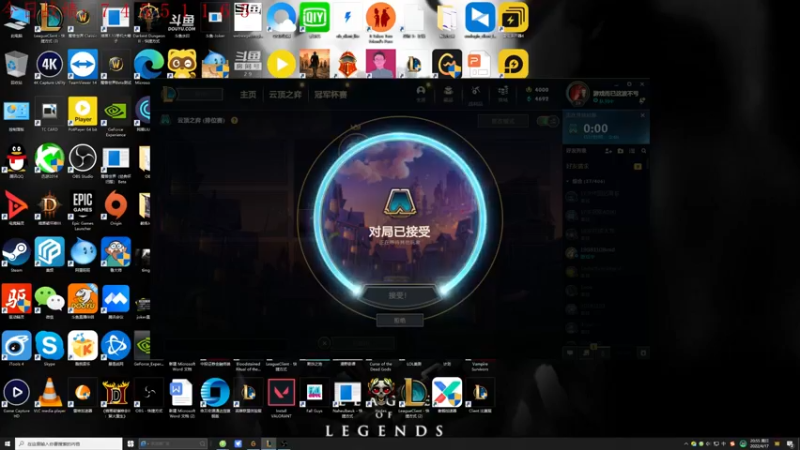Screen dimensions: 800x450
Task: Open the Recycle Bin desktop icon
Action: [x=16, y=66]
